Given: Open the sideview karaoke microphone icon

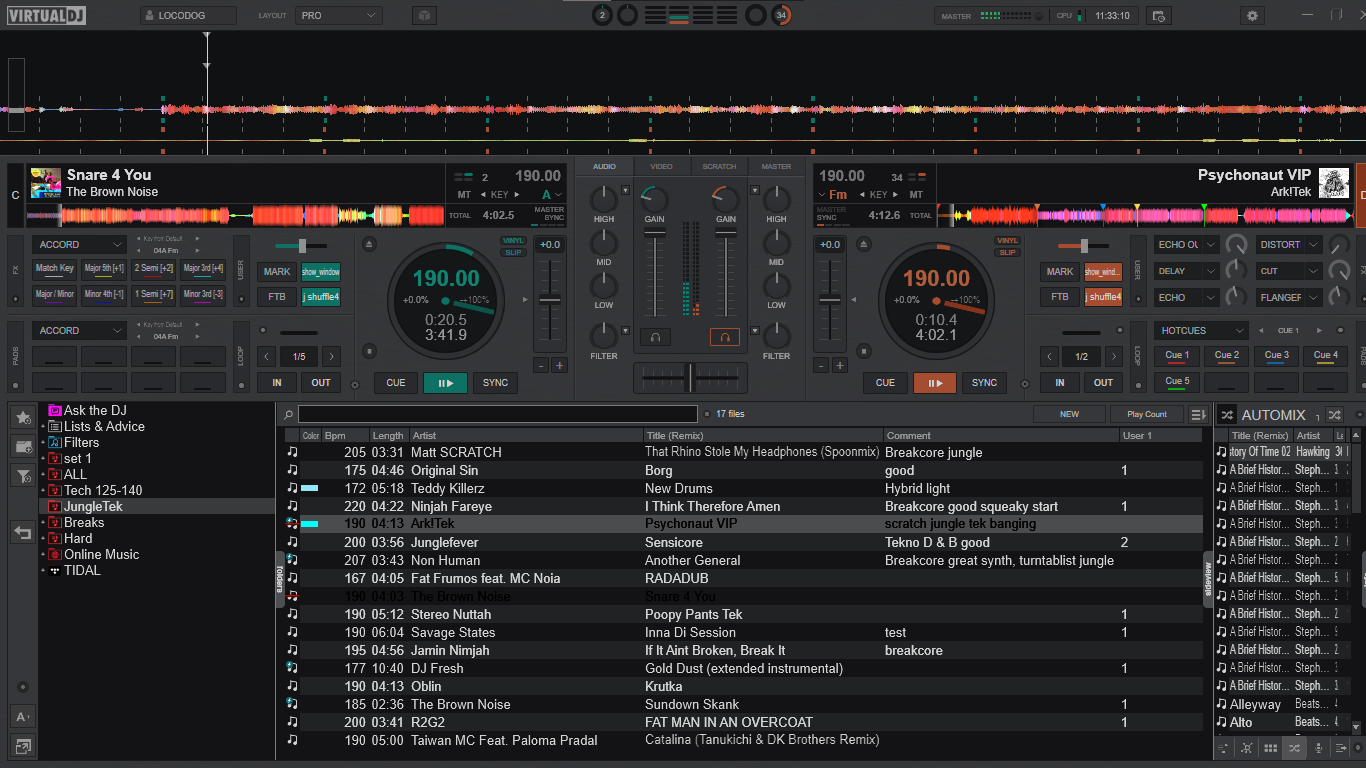Looking at the screenshot, I should pos(1318,747).
